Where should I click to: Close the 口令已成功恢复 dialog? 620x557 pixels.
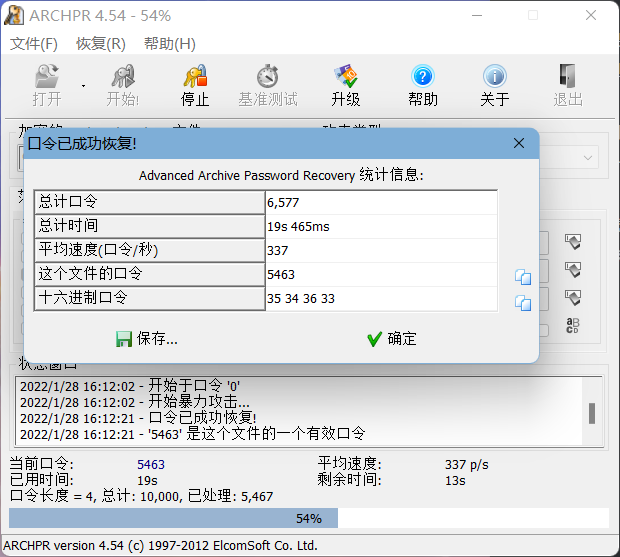tap(519, 143)
